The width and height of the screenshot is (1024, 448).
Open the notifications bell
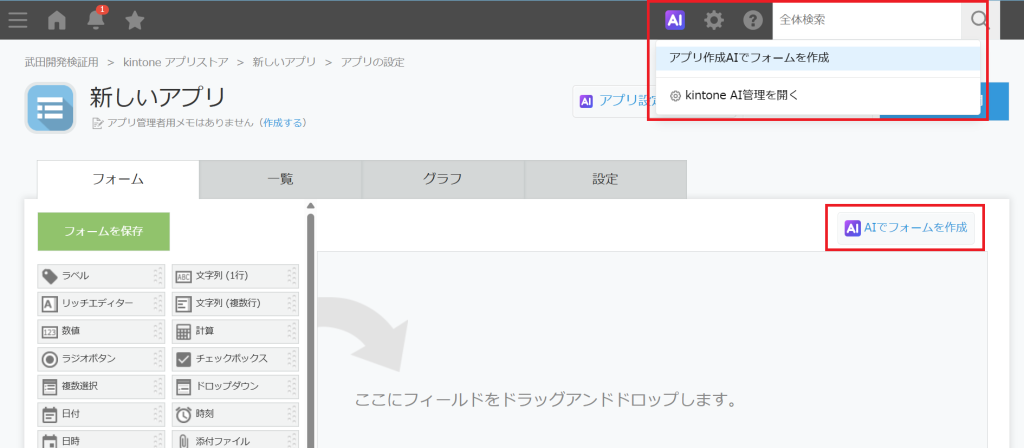[x=96, y=20]
